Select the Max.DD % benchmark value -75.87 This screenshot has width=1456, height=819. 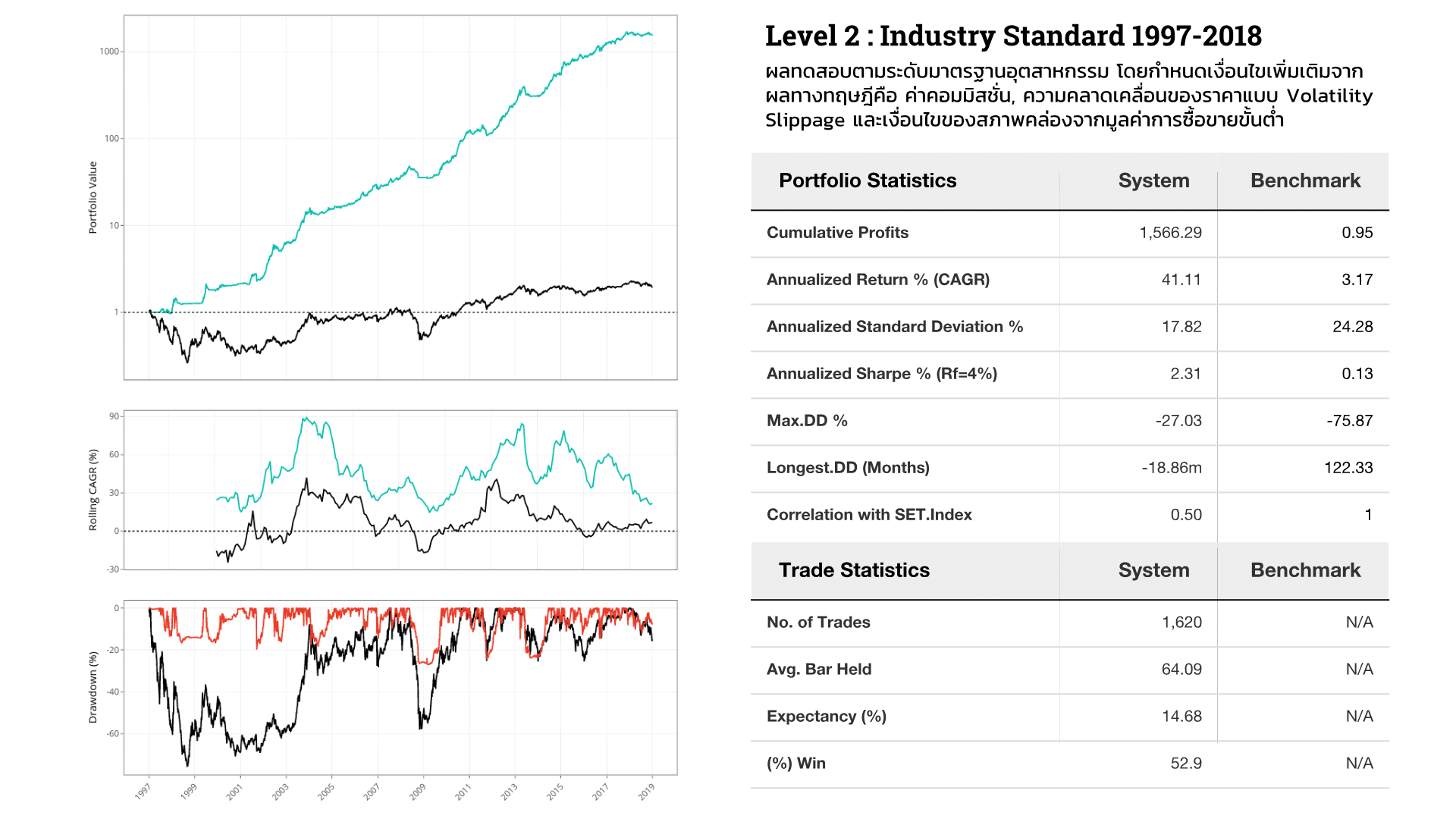1349,421
